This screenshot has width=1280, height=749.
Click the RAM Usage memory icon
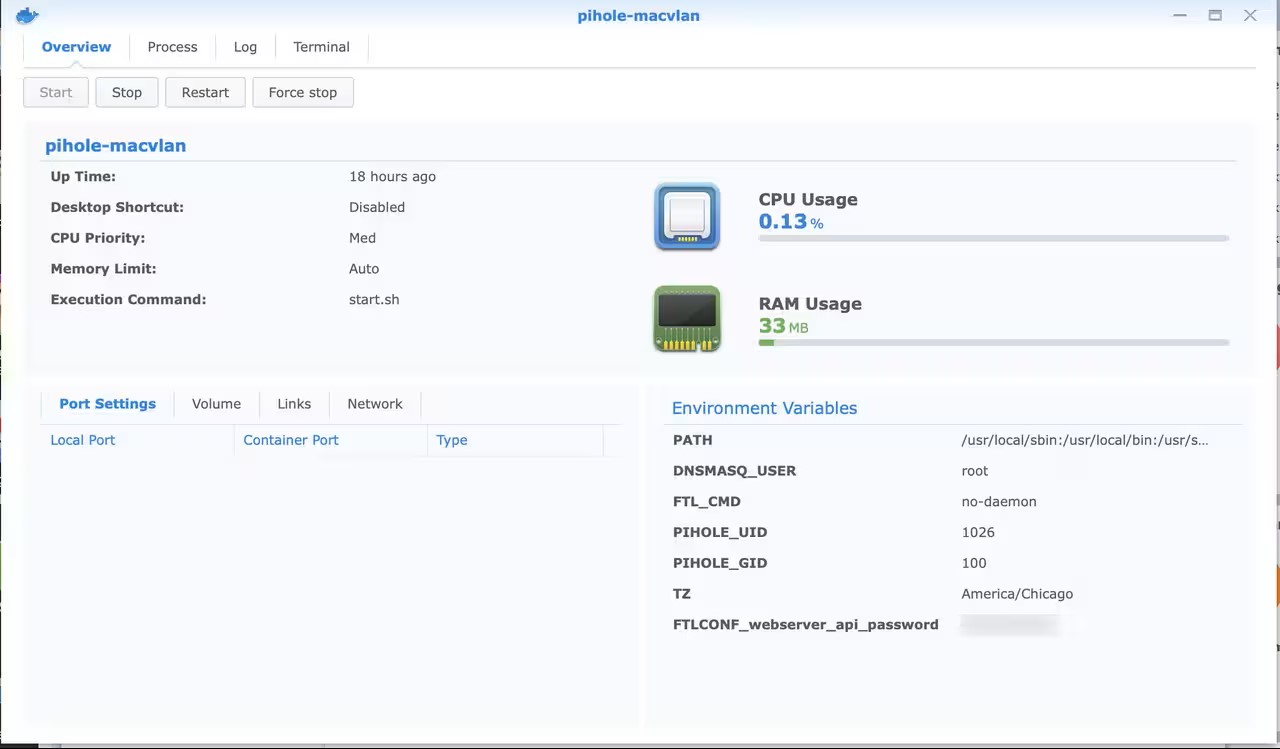[x=687, y=319]
